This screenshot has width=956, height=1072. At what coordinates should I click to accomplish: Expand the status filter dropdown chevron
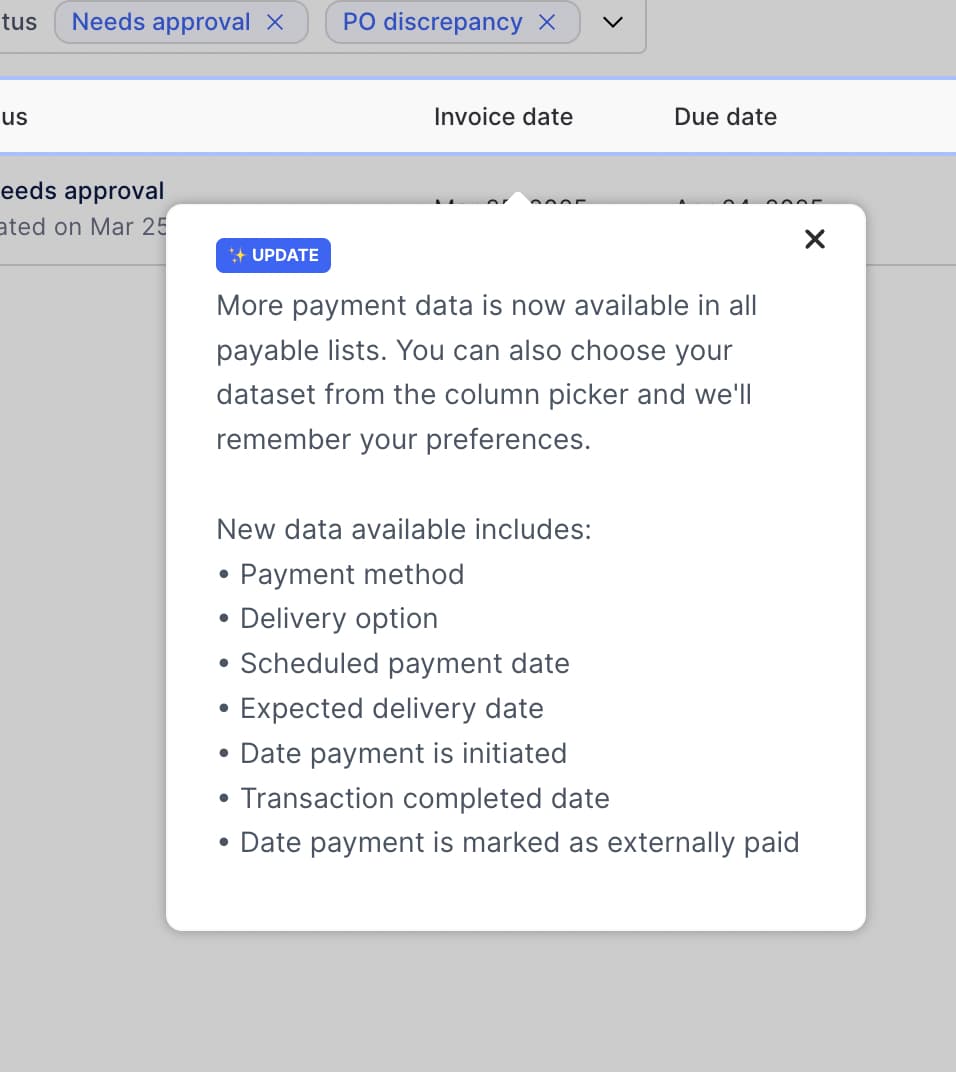pos(614,22)
